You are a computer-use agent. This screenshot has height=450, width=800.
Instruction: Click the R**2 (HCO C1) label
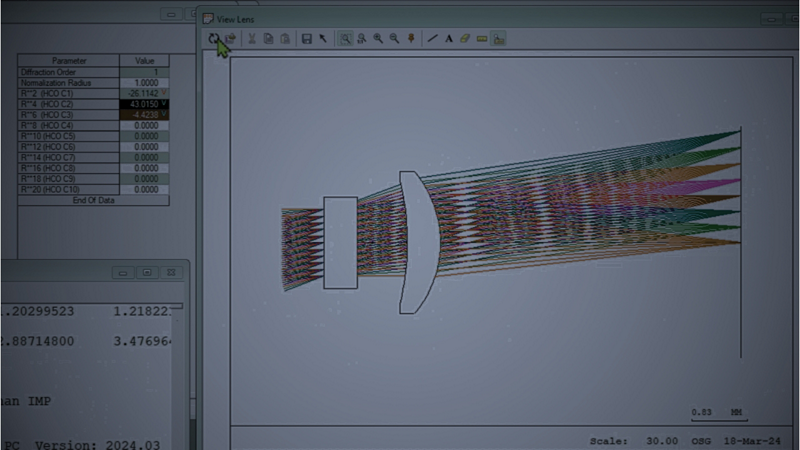point(69,94)
